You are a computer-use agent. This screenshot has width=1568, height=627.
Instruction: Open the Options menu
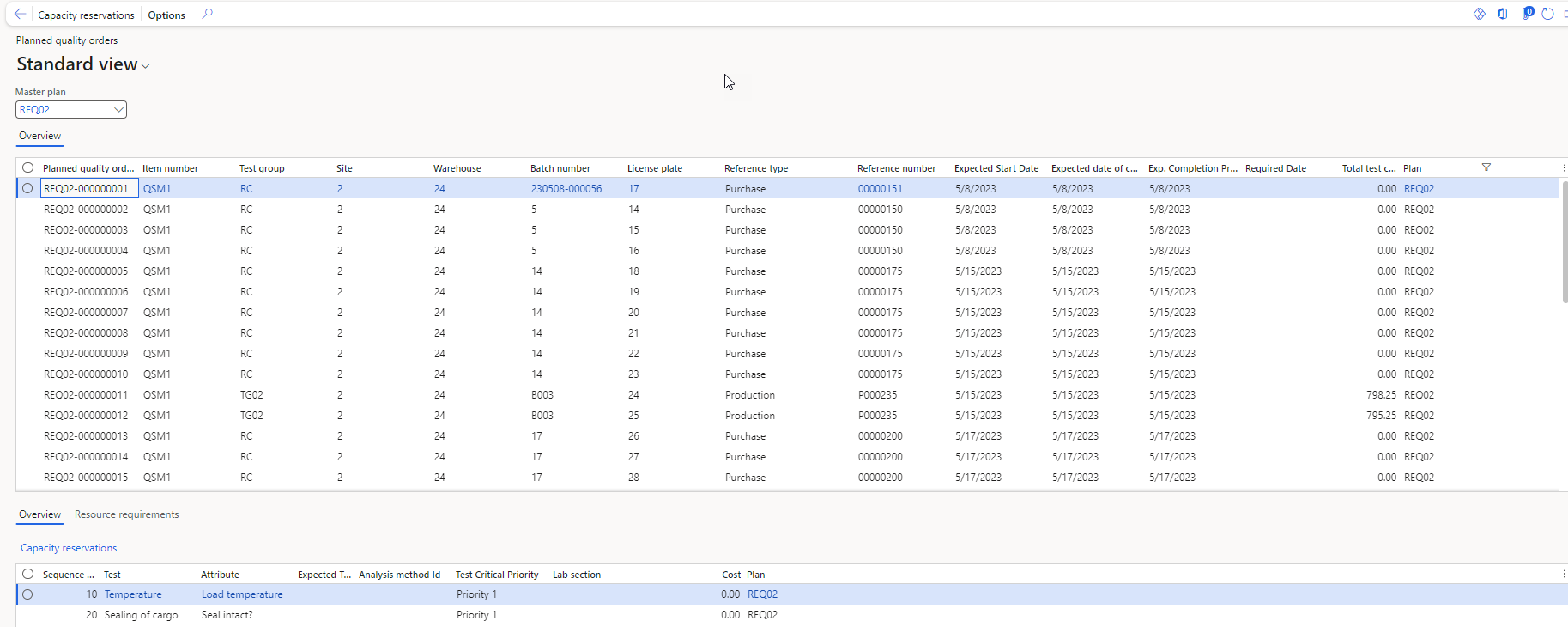[166, 15]
